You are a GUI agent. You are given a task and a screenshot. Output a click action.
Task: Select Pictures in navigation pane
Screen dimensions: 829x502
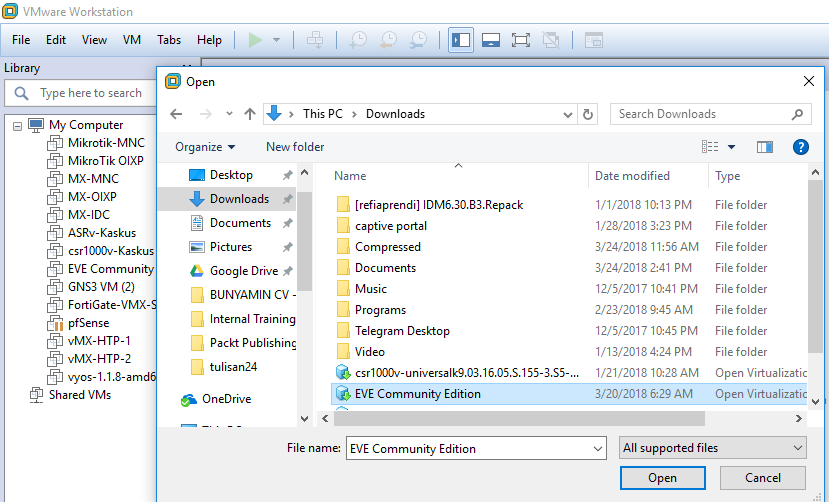[231, 247]
